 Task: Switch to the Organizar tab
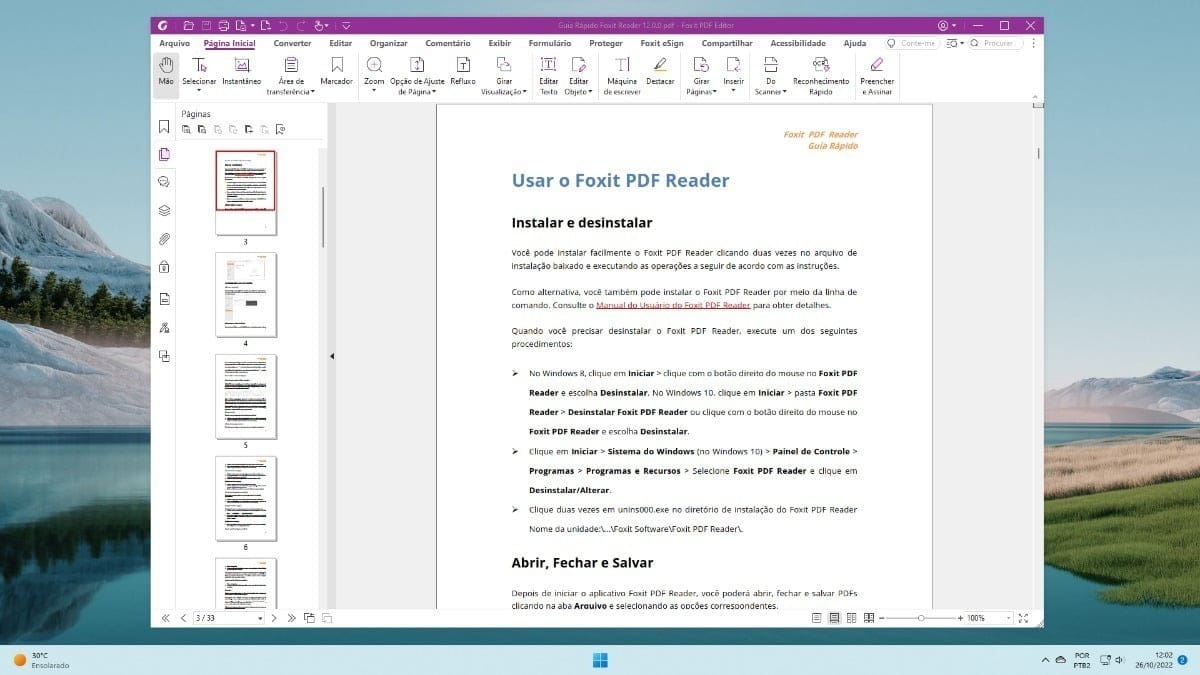pyautogui.click(x=388, y=43)
